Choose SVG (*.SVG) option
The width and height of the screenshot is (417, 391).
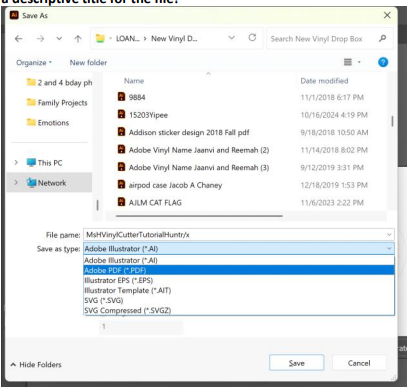pos(239,300)
